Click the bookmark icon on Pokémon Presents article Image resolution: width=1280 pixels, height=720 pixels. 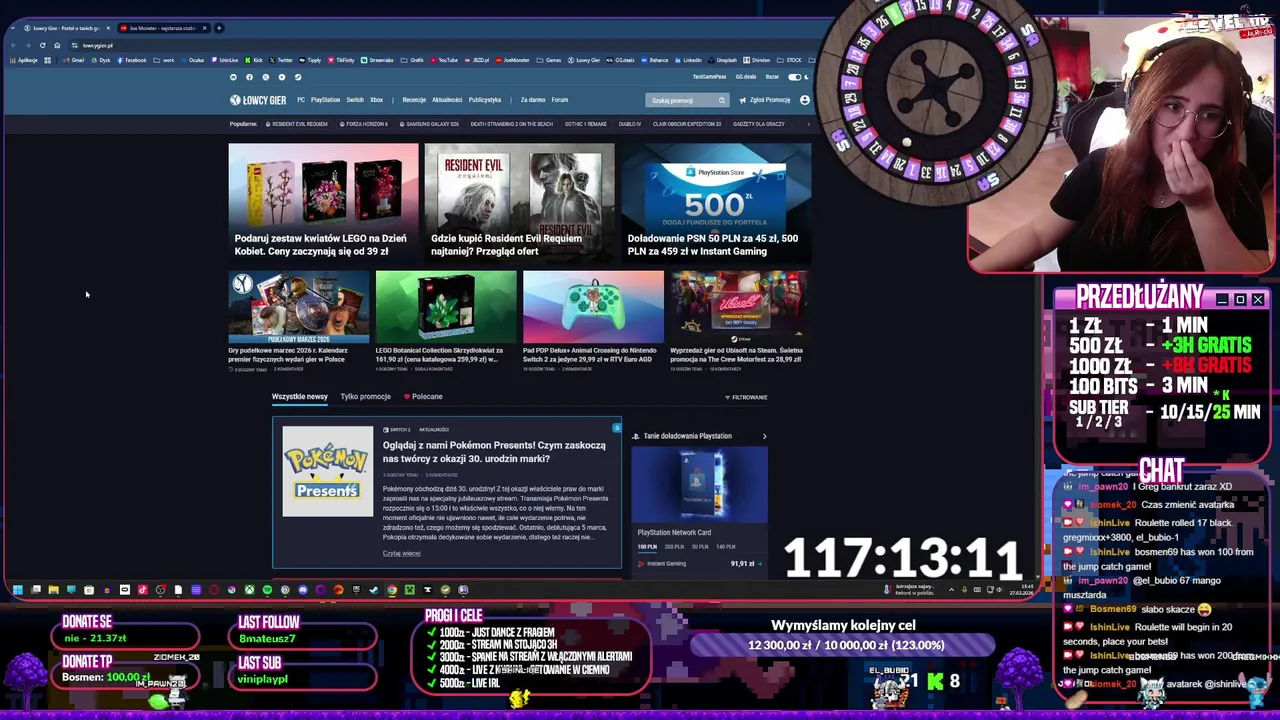click(x=616, y=428)
